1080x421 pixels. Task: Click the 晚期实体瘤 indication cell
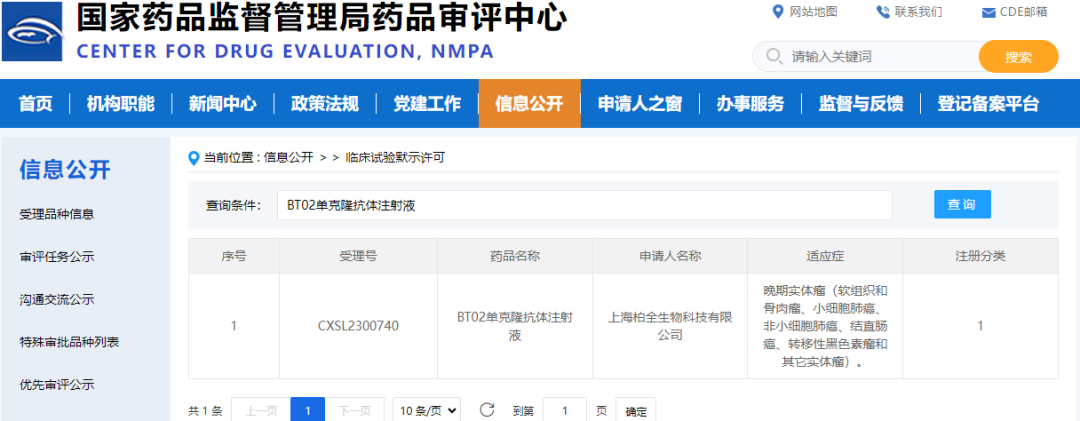pyautogui.click(x=825, y=326)
